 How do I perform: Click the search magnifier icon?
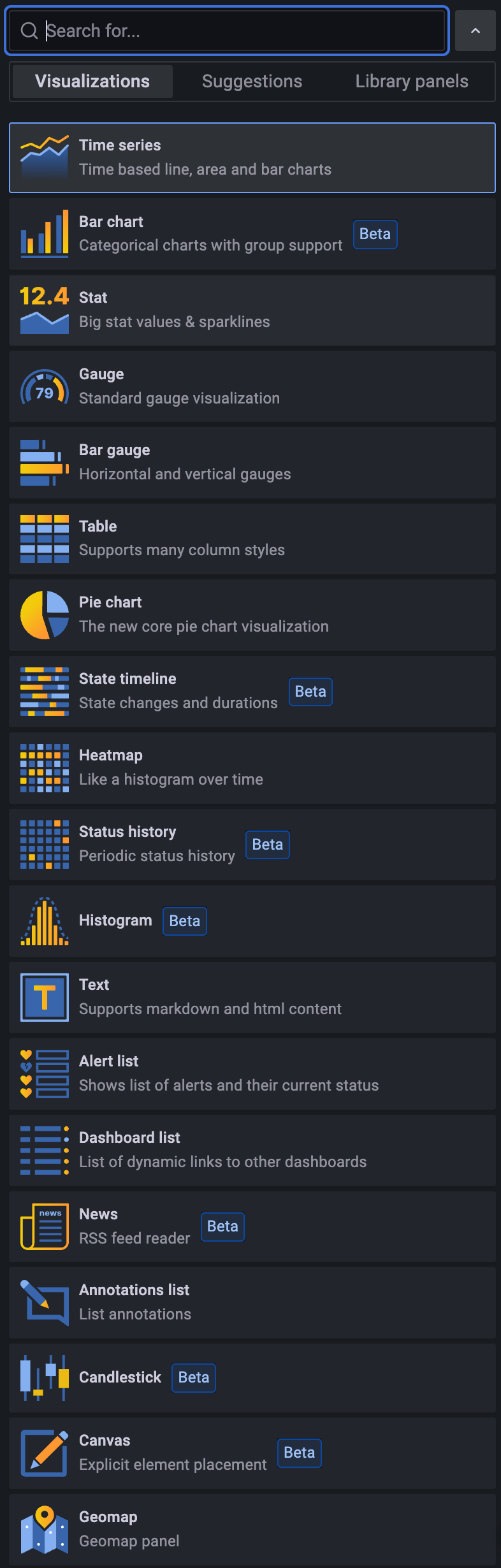click(29, 31)
